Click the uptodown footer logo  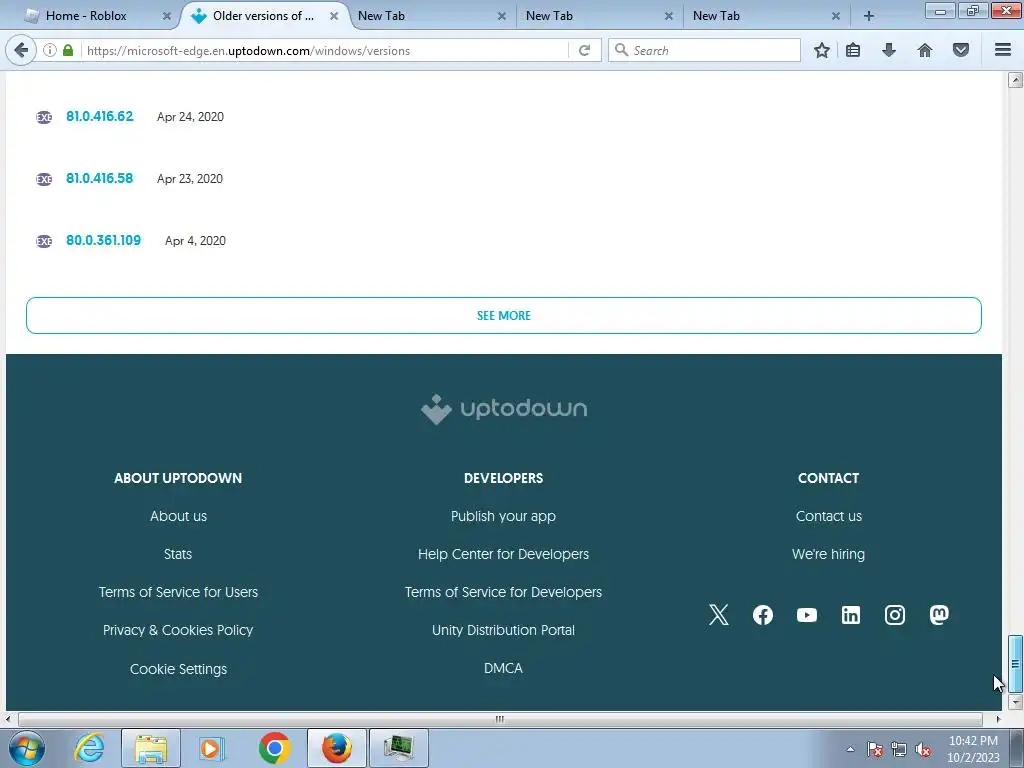(x=504, y=409)
